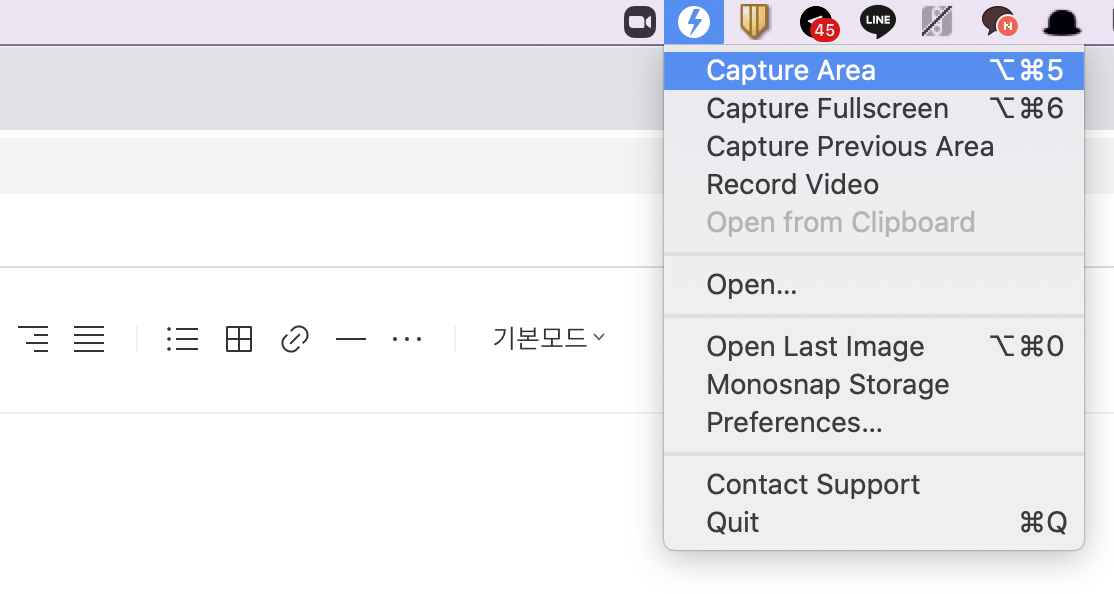The height and width of the screenshot is (594, 1114).
Task: Apply right text alignment in the editor toolbar
Action: tap(33, 339)
